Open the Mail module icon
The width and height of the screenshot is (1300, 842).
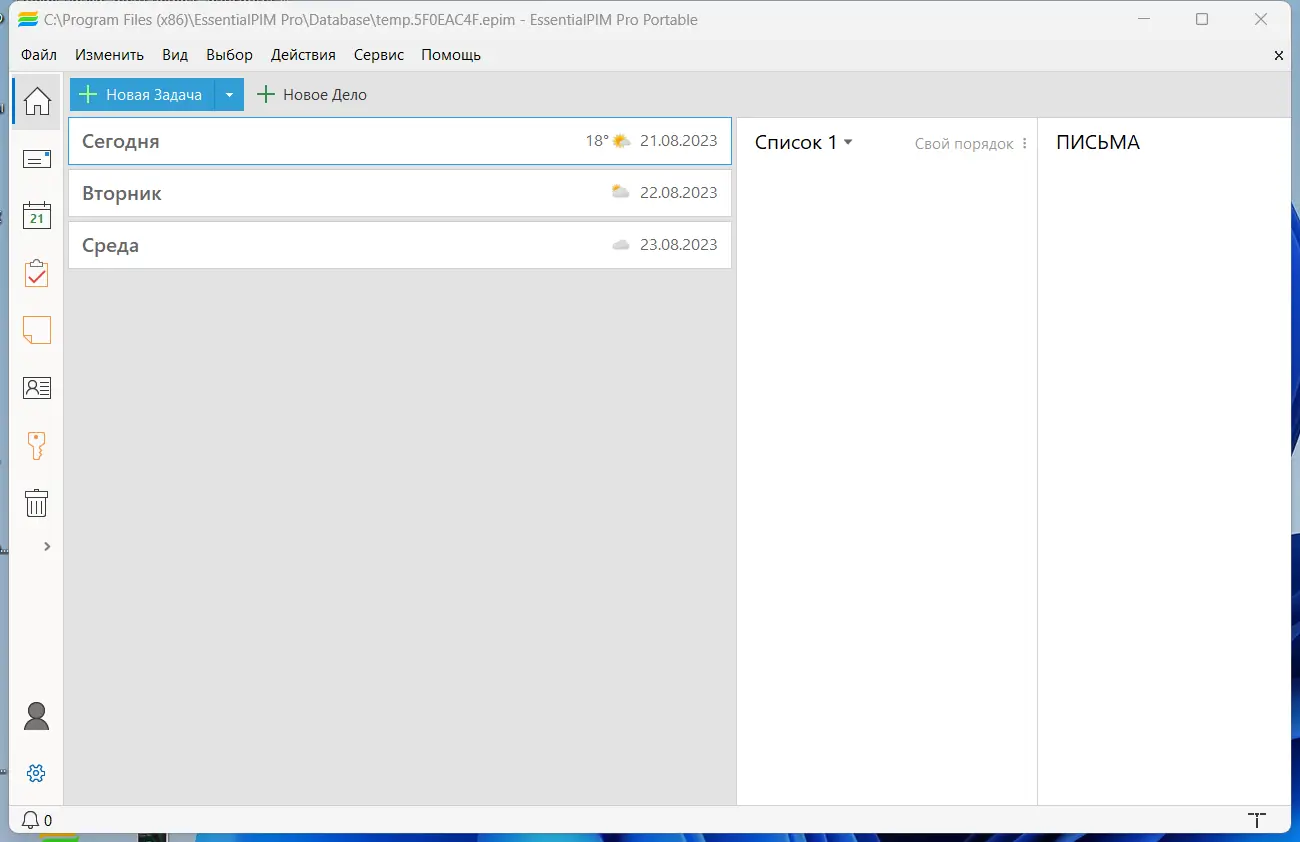(x=36, y=158)
